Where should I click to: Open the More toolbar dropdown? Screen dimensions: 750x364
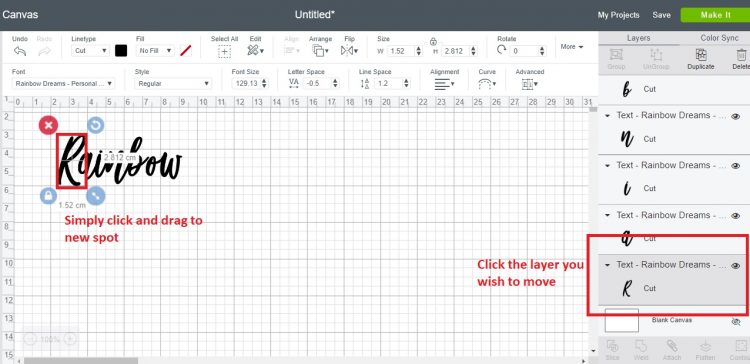(572, 47)
